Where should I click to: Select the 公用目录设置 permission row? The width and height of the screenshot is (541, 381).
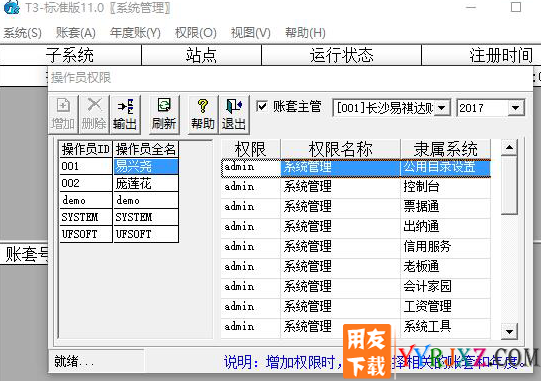(x=356, y=168)
